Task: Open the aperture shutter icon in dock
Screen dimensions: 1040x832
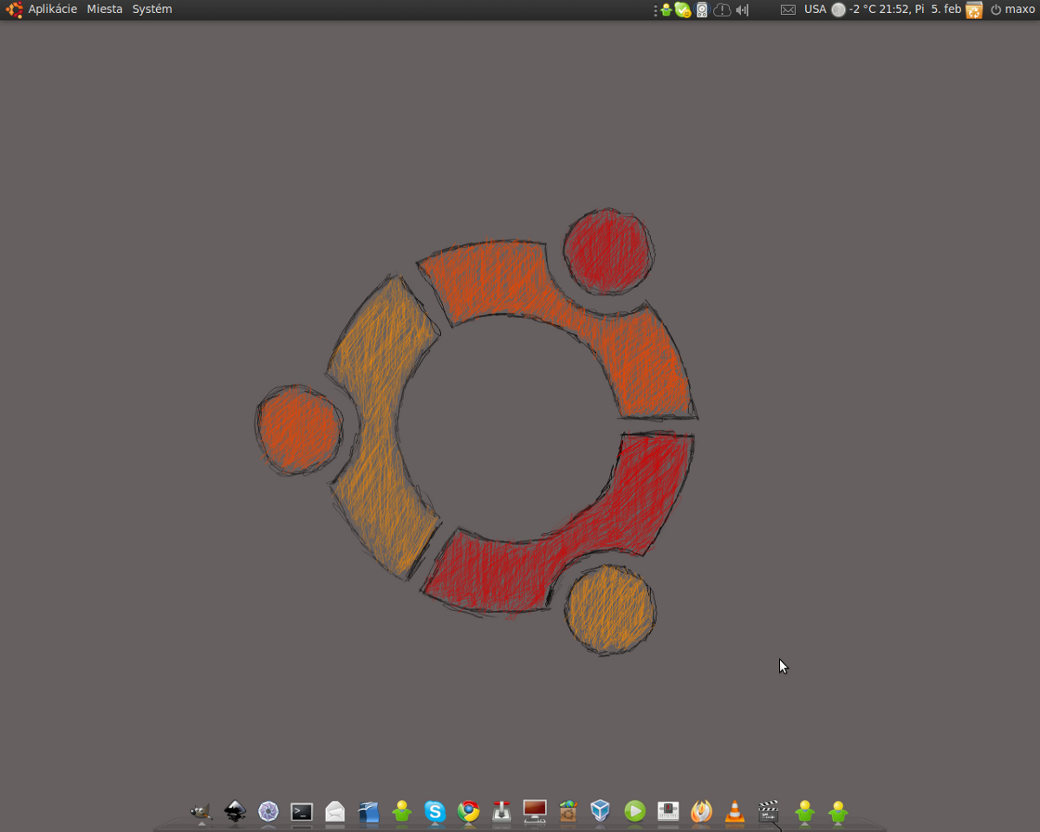Action: point(268,811)
